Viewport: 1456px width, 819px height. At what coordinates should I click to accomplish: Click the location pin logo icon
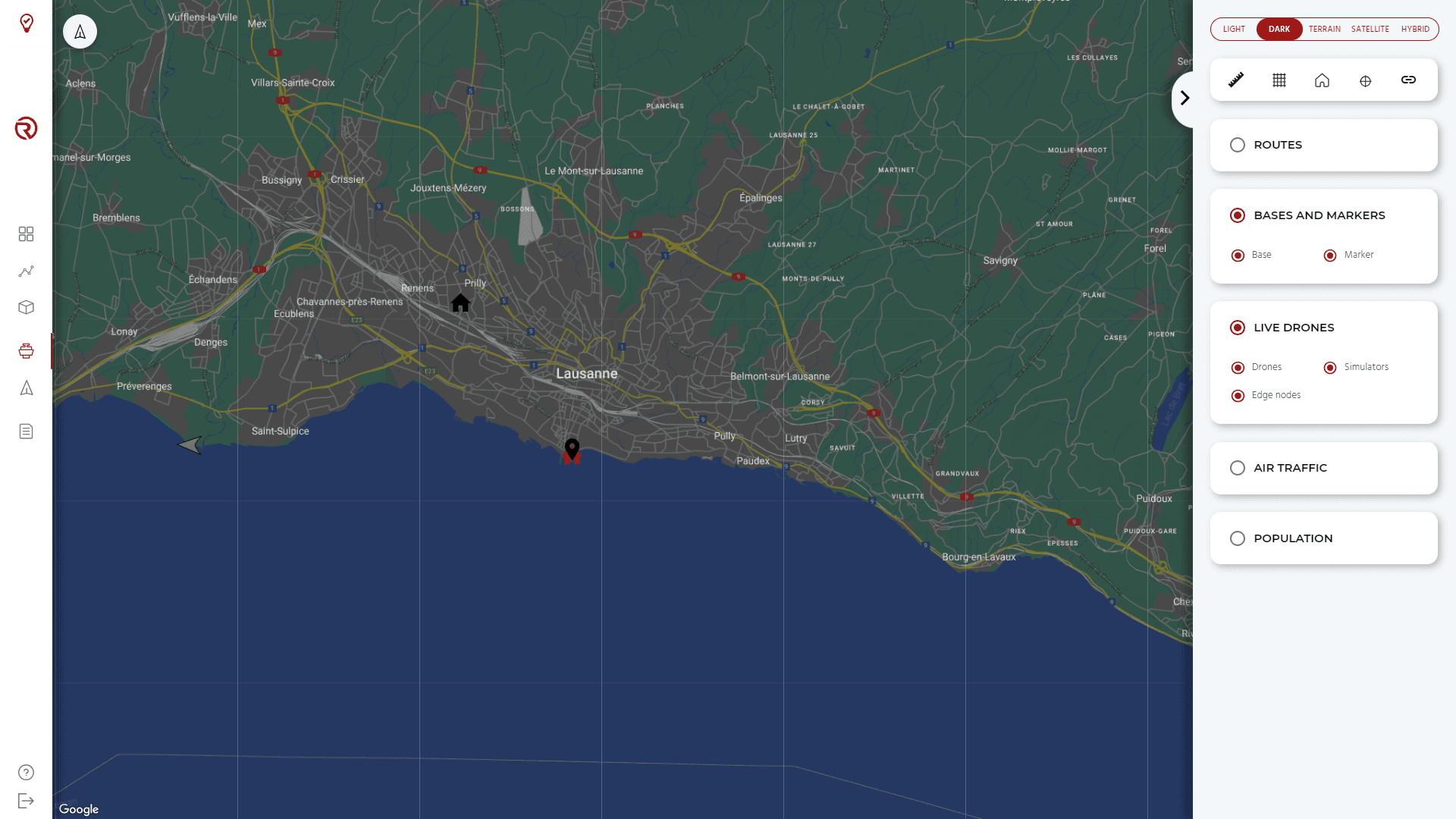[27, 23]
